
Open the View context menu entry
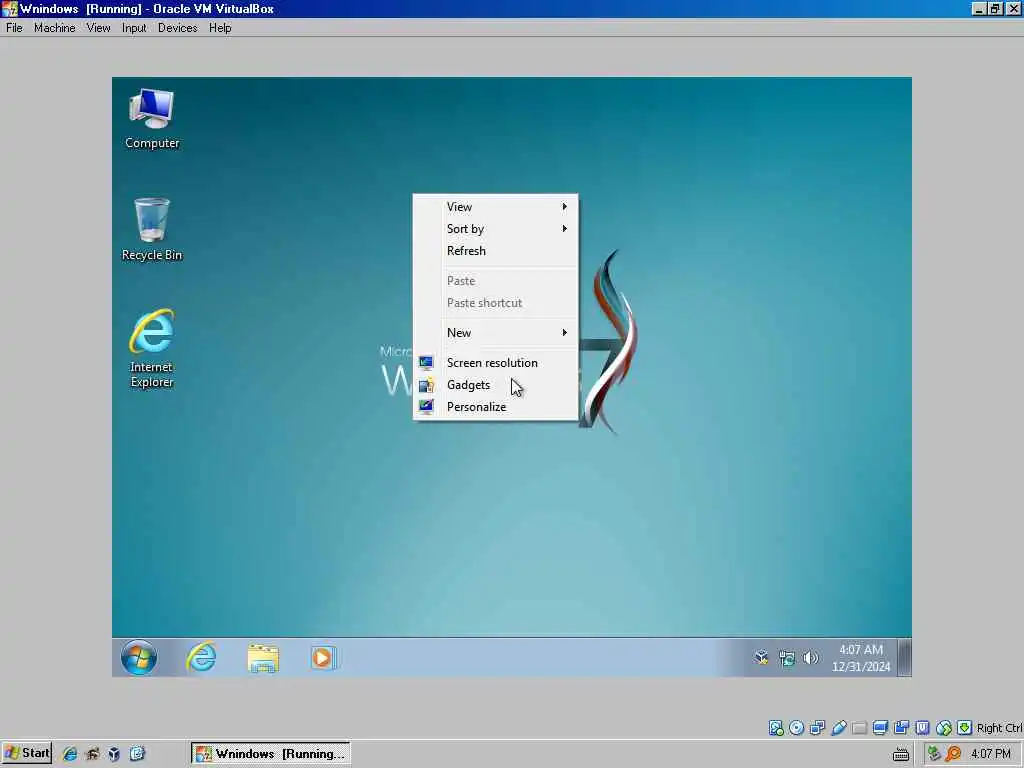click(496, 206)
